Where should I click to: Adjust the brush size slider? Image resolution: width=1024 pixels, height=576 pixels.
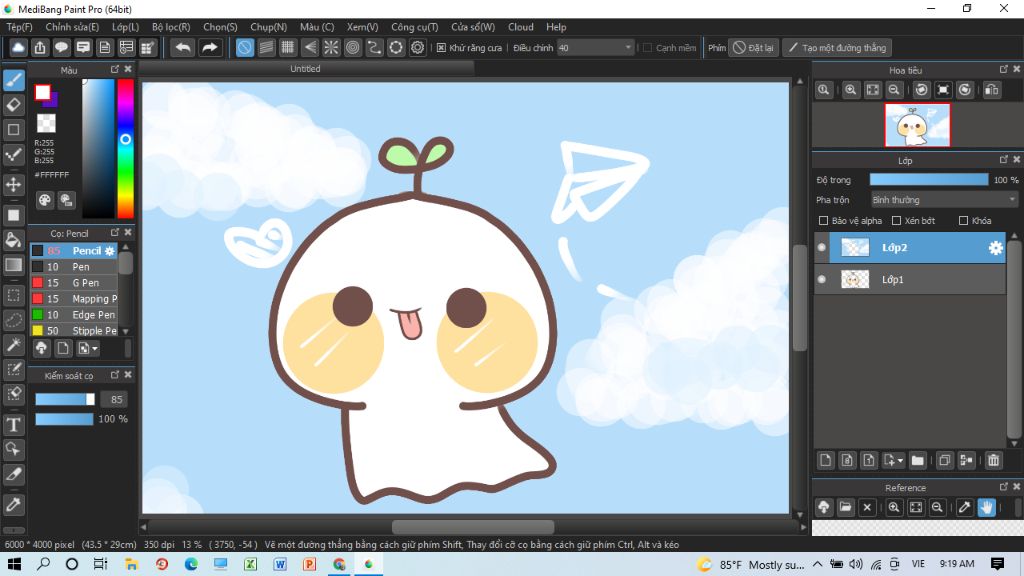coord(65,399)
